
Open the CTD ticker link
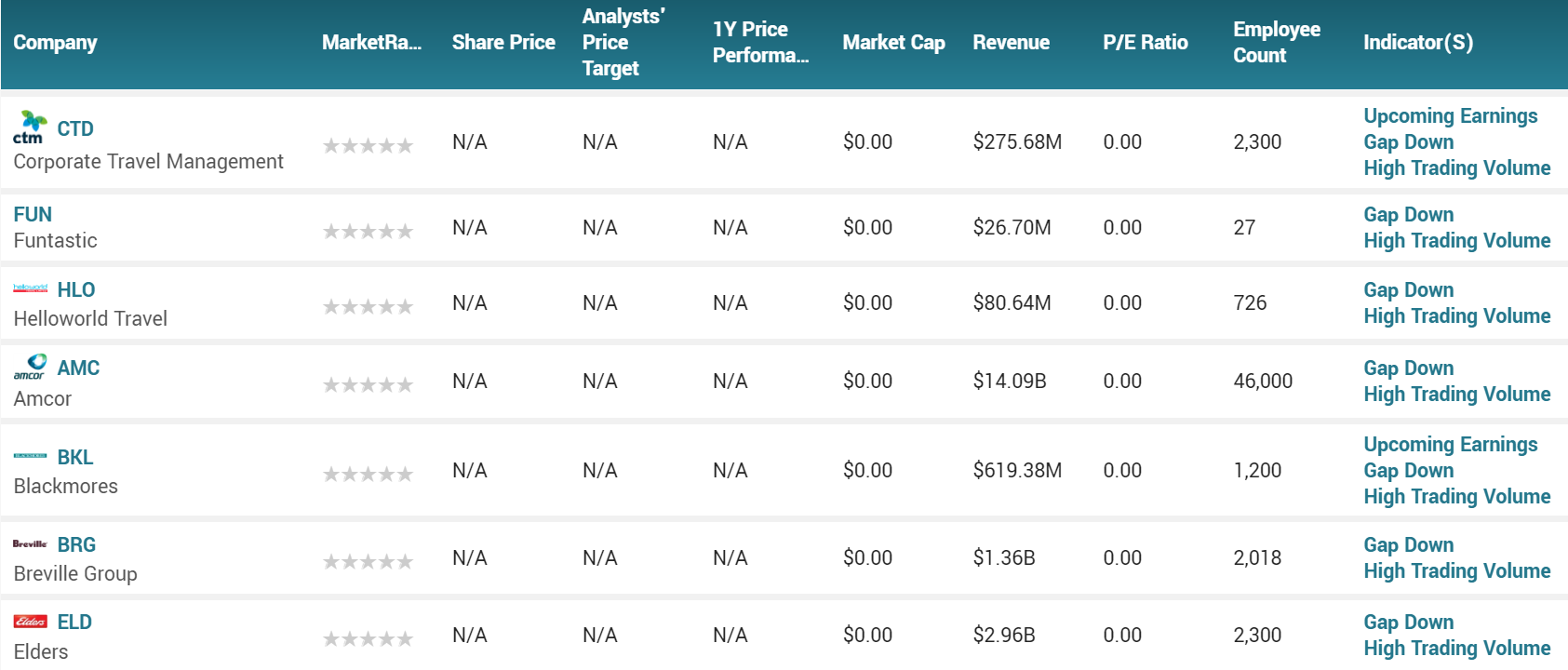pyautogui.click(x=75, y=129)
